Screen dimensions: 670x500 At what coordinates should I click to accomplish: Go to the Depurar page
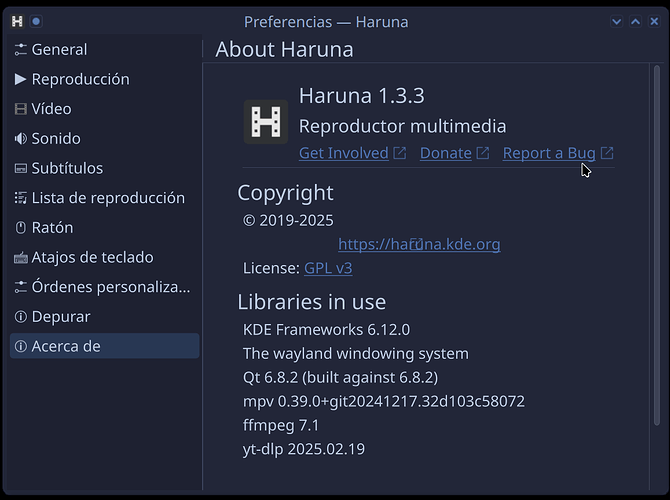click(x=104, y=317)
